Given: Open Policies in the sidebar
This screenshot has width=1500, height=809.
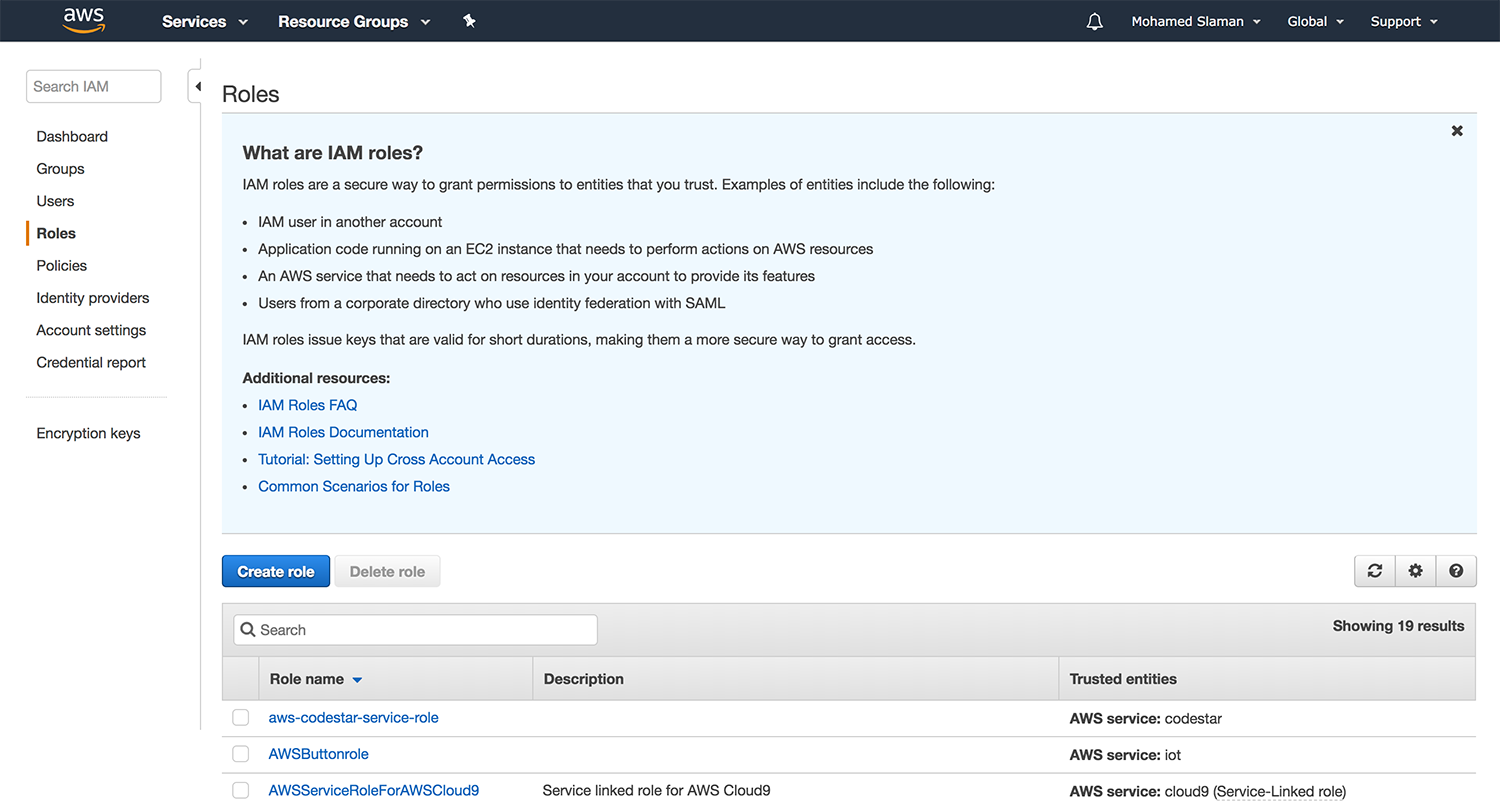Looking at the screenshot, I should tap(61, 265).
